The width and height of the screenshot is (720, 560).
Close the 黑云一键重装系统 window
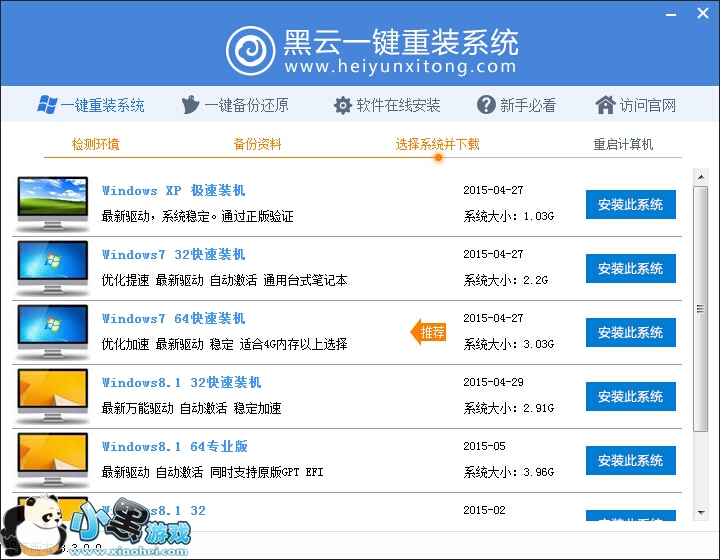coord(703,13)
